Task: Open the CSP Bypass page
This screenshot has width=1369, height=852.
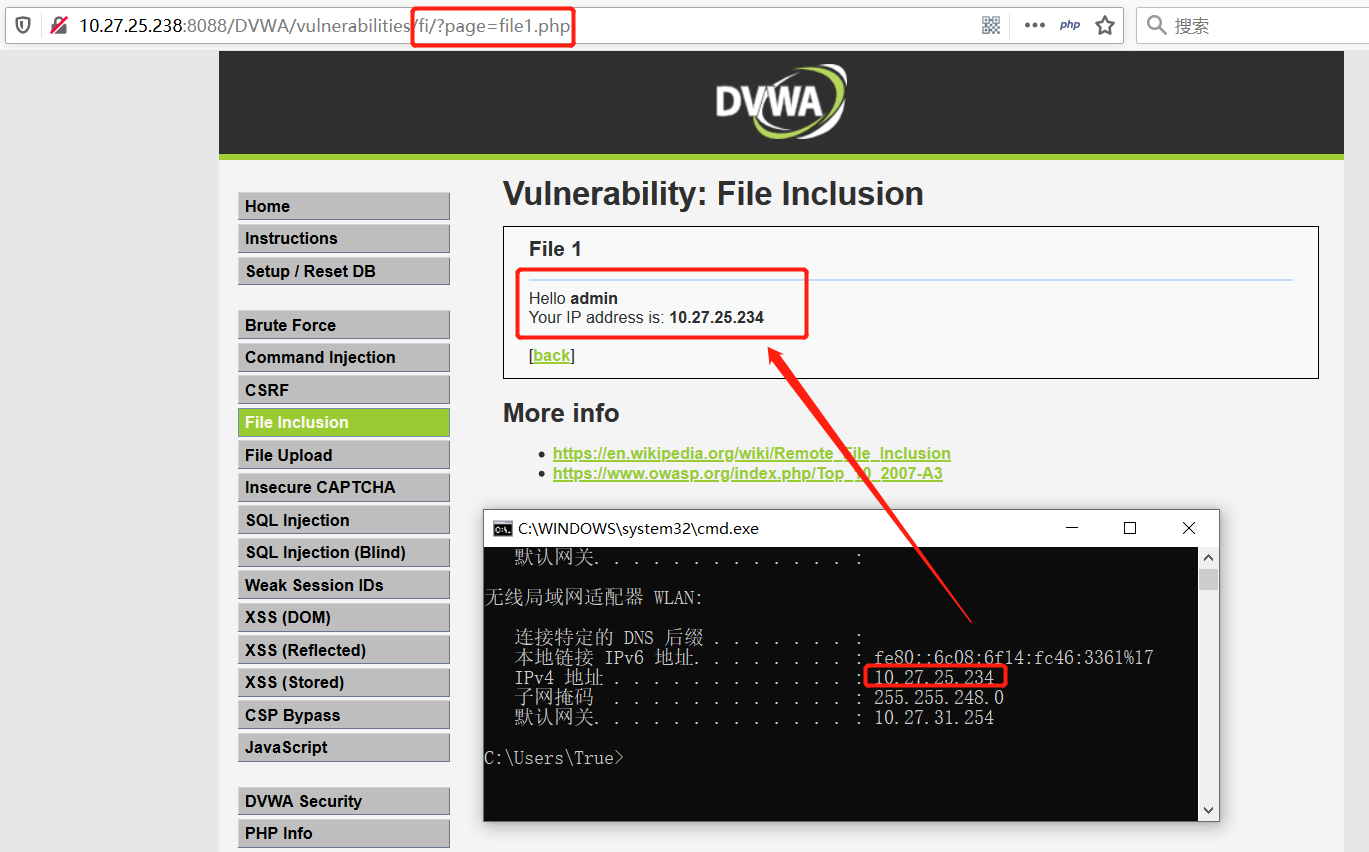Action: click(x=344, y=715)
